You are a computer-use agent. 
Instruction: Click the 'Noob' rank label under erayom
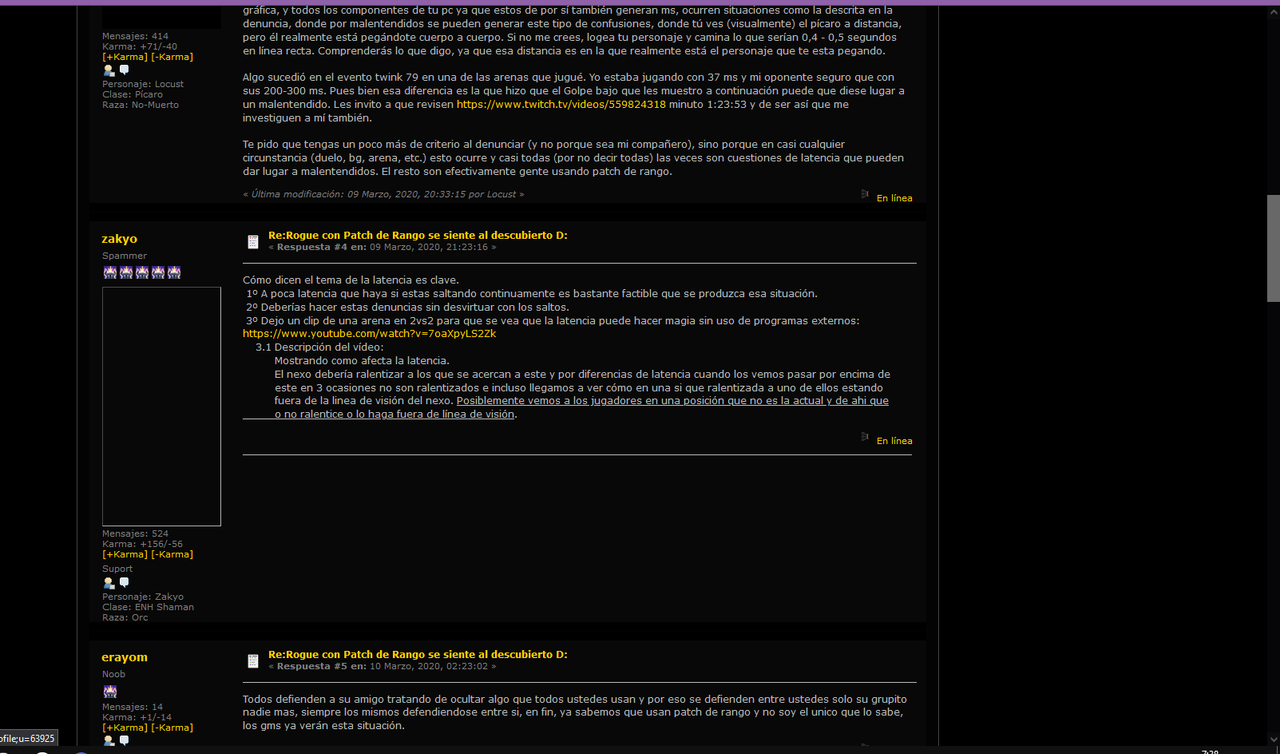point(114,674)
